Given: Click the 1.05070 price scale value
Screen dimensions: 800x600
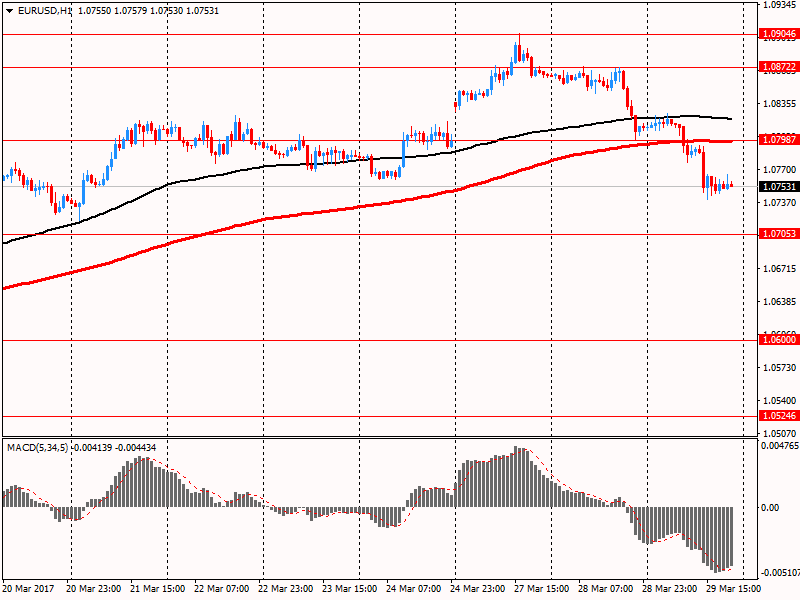Looking at the screenshot, I should (x=779, y=434).
